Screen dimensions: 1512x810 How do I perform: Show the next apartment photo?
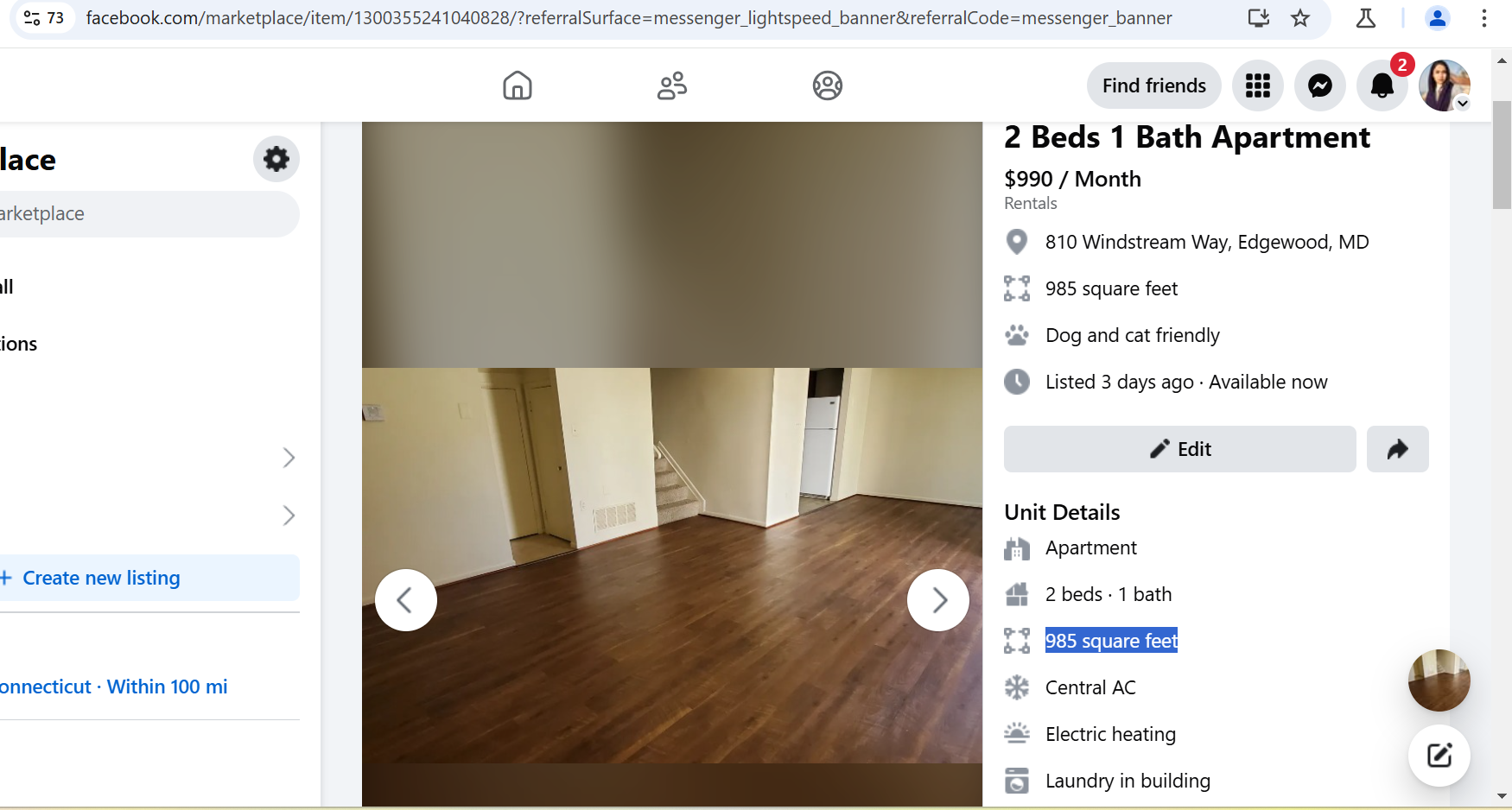(938, 600)
